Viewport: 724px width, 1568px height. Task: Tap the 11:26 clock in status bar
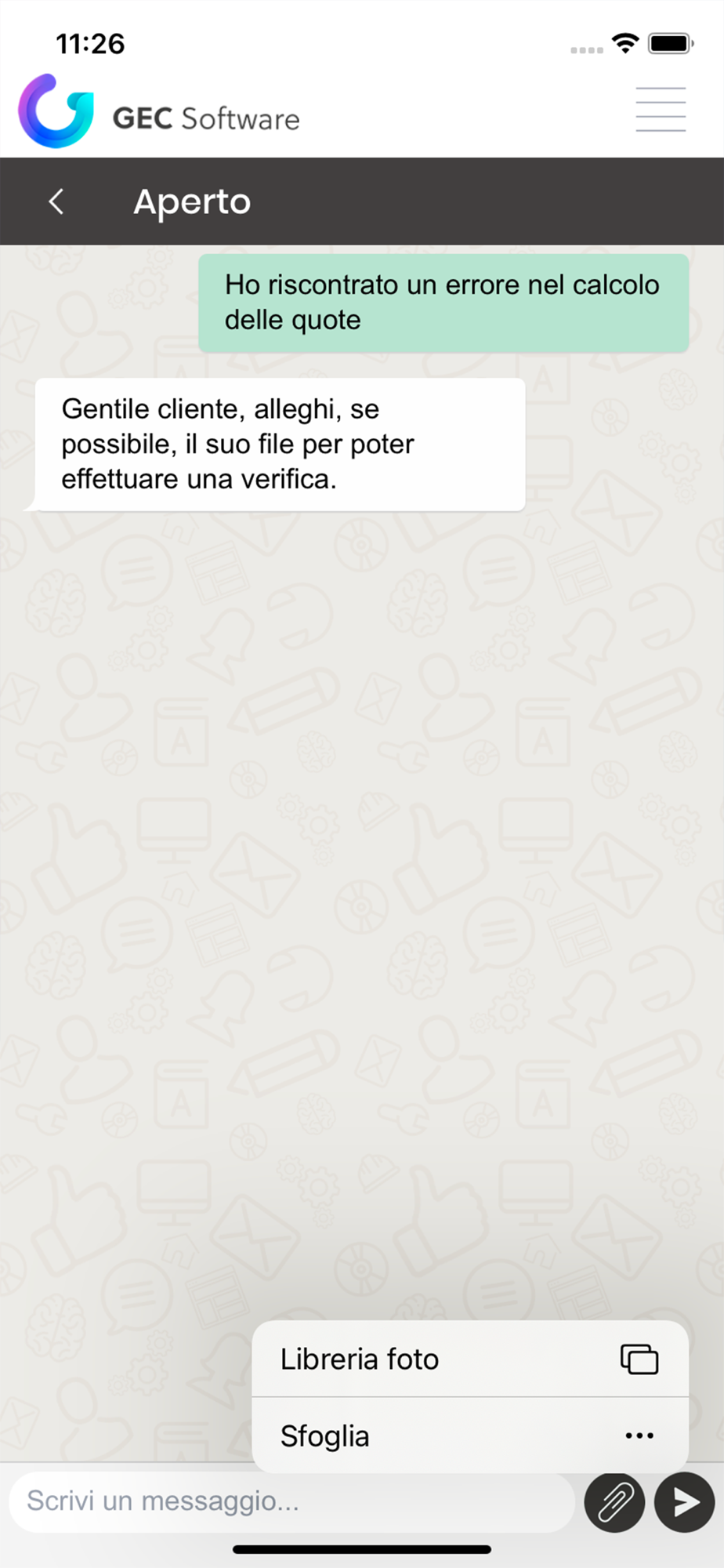[x=90, y=44]
